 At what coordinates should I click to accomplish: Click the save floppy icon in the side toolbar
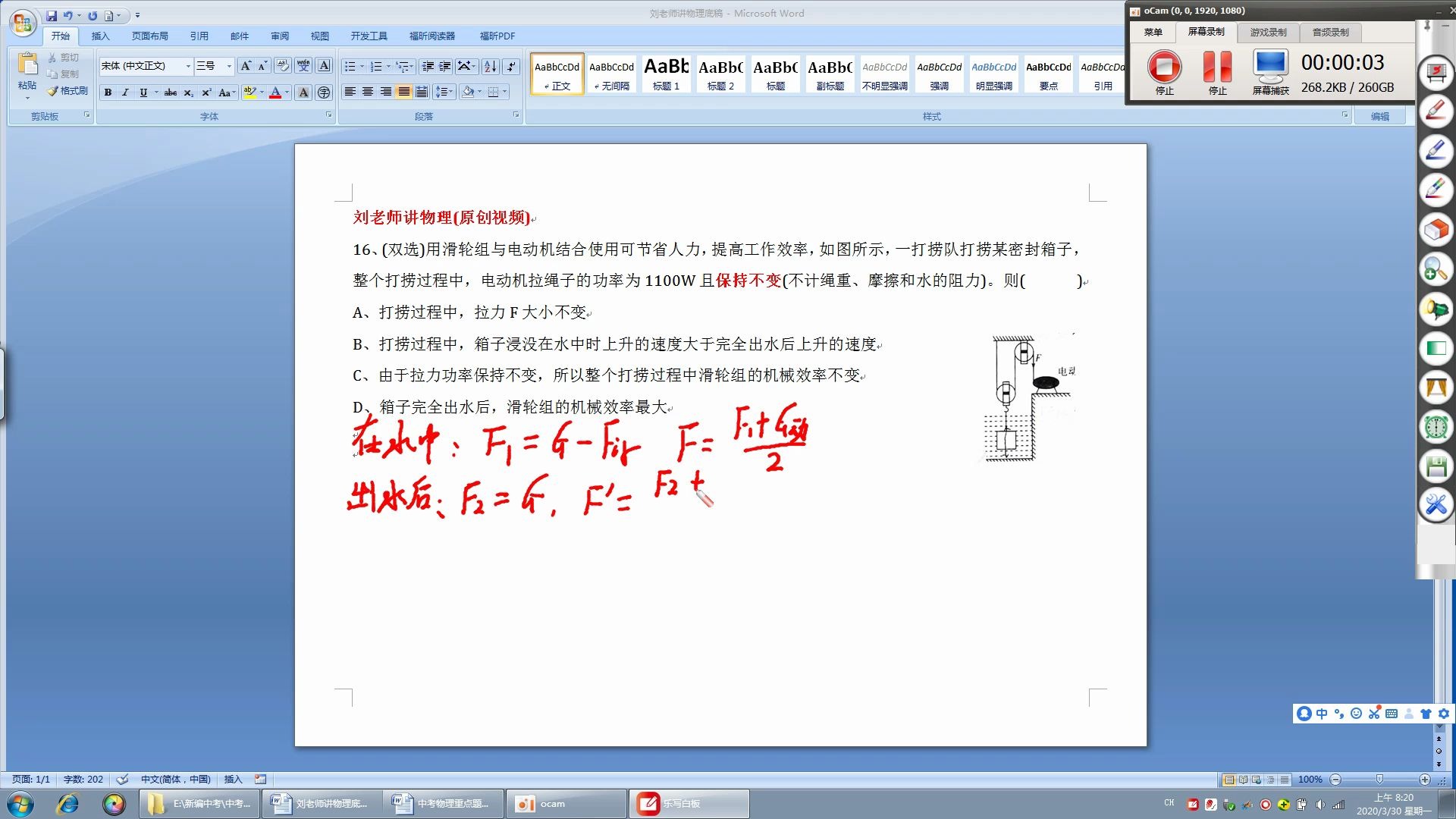(x=1436, y=466)
